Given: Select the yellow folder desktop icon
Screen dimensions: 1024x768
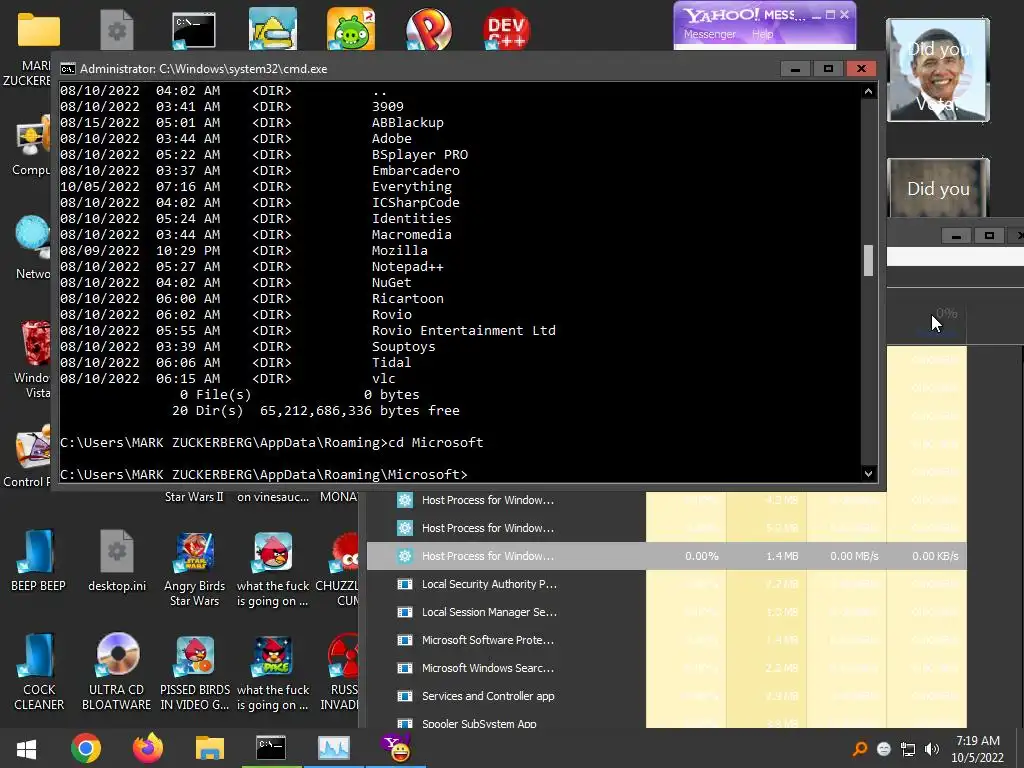Looking at the screenshot, I should (39, 30).
